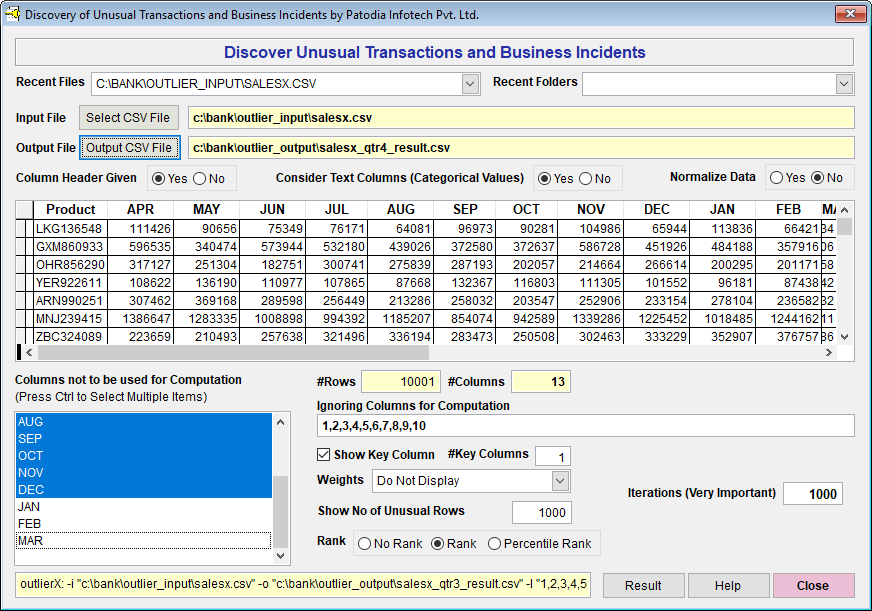This screenshot has width=872, height=611.
Task: Click the Result button
Action: pos(643,586)
